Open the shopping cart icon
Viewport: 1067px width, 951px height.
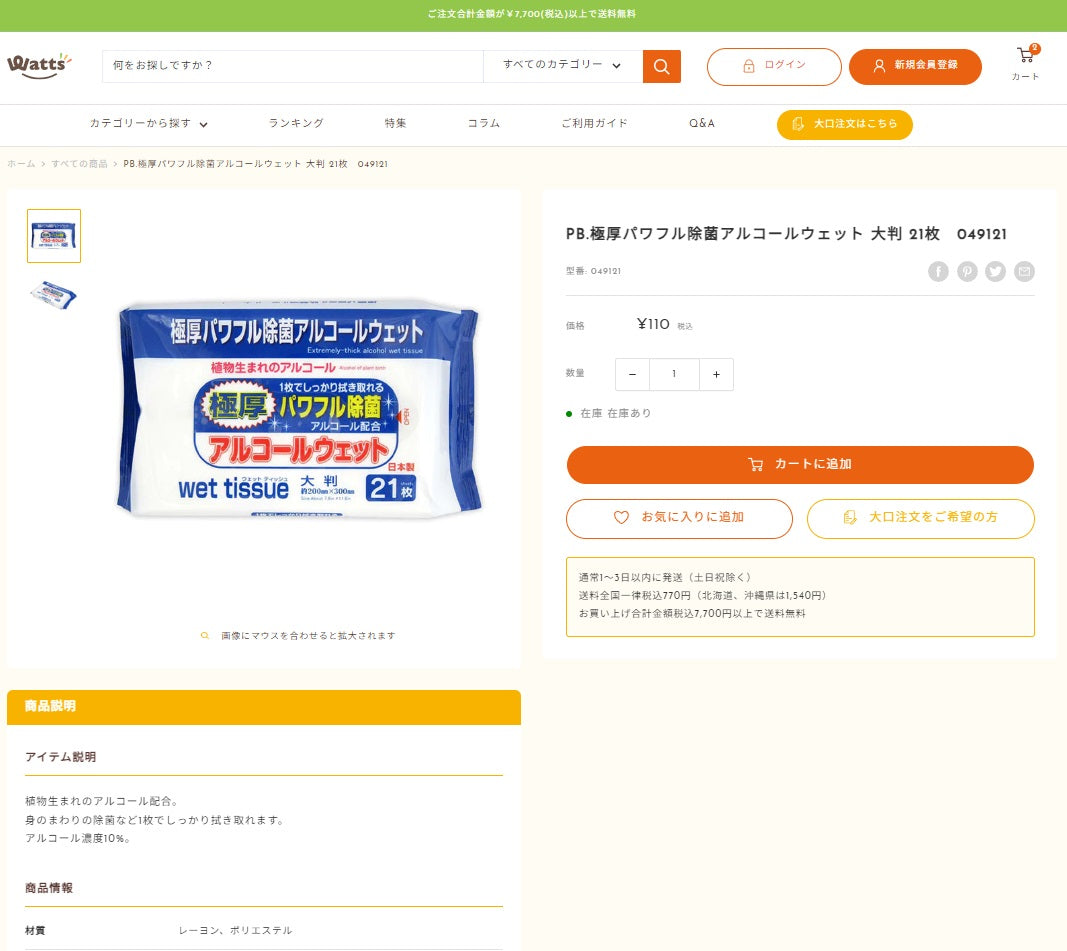pyautogui.click(x=1025, y=57)
